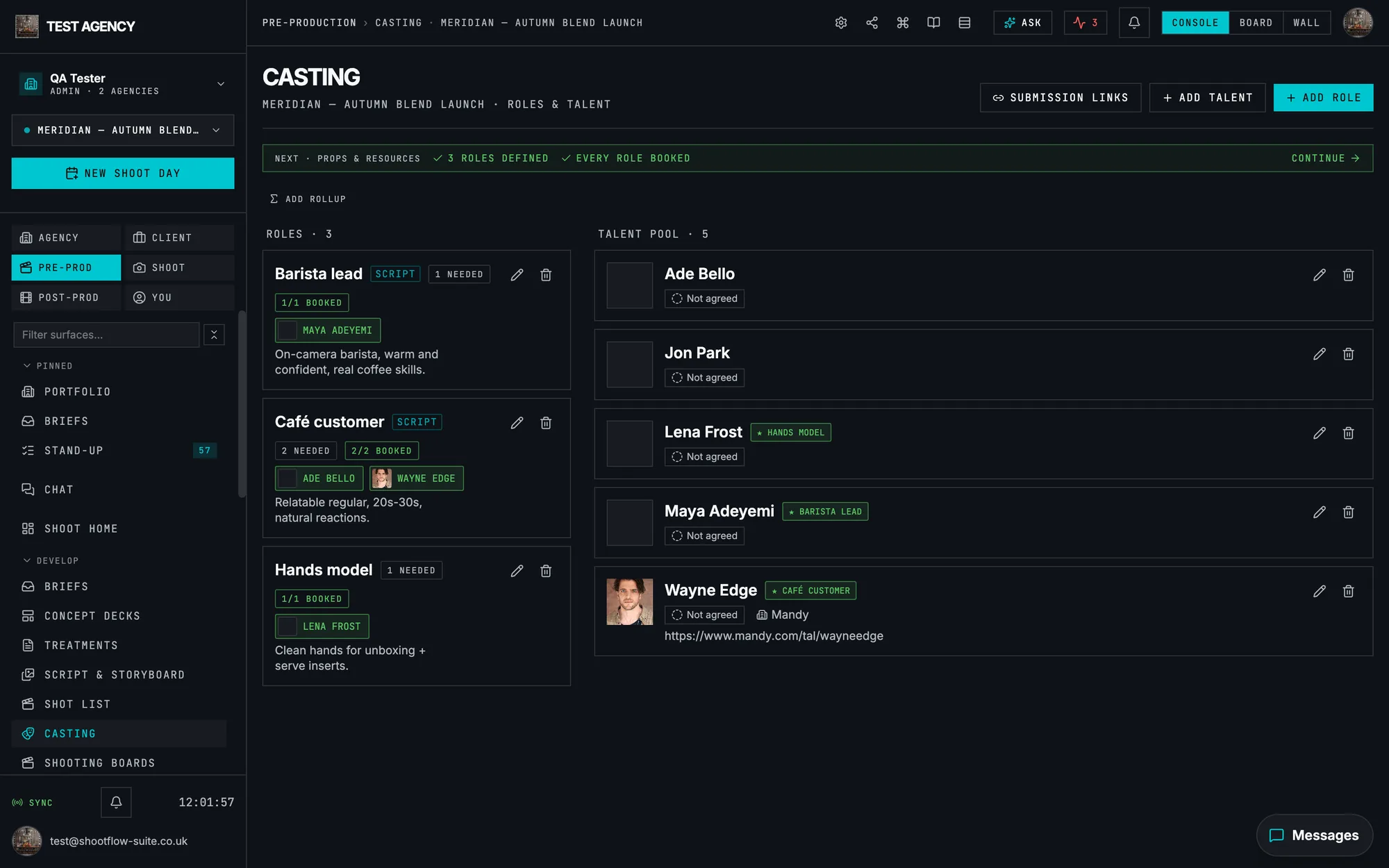Open command palette icon in top bar

click(903, 23)
